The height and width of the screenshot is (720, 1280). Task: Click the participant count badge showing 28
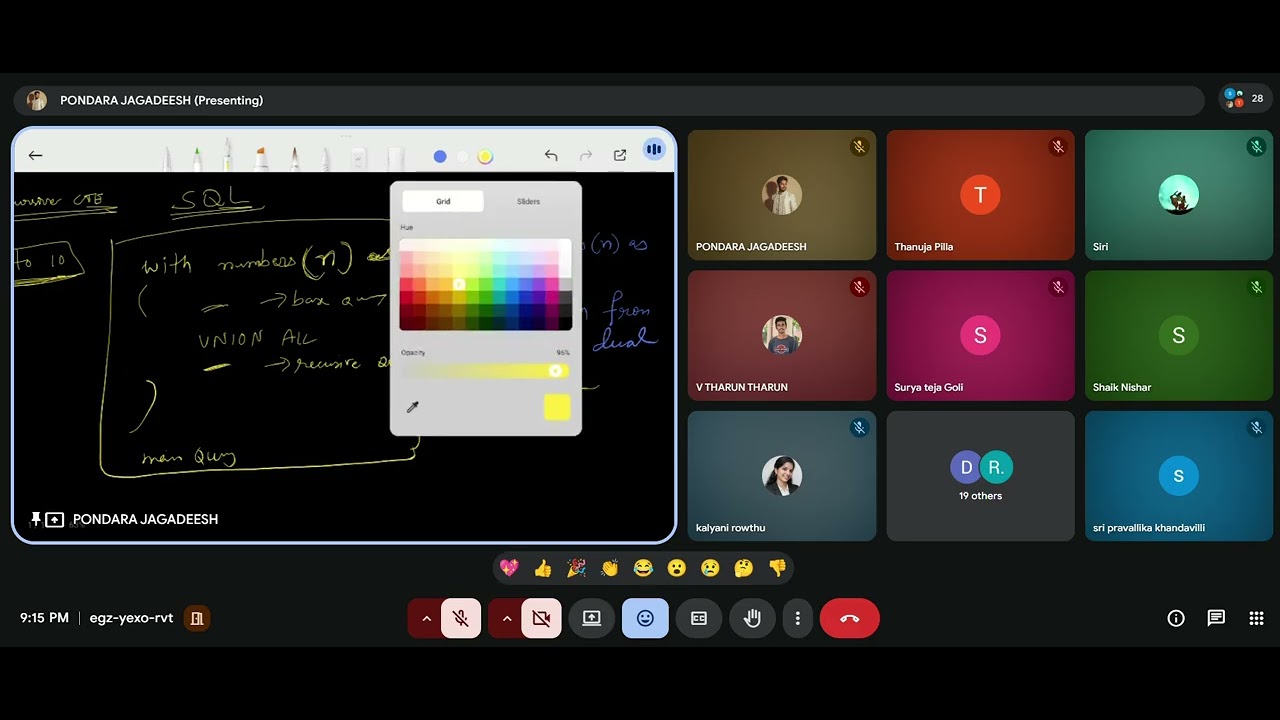coord(1246,98)
